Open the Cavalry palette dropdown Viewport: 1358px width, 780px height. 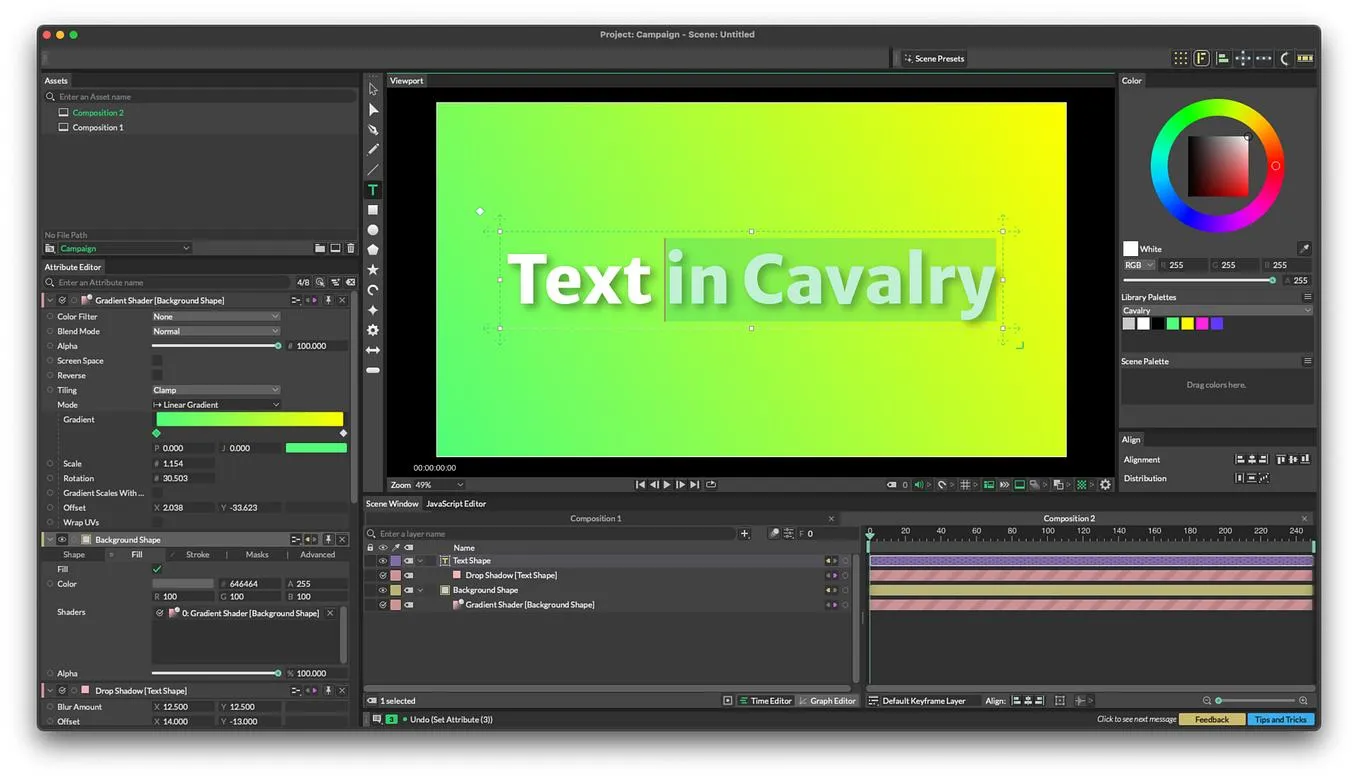[1216, 311]
